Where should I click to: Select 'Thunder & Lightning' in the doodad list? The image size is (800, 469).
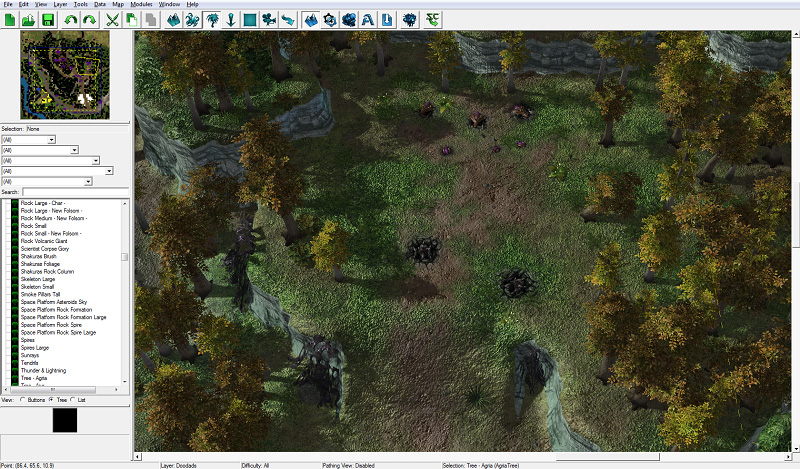point(43,371)
